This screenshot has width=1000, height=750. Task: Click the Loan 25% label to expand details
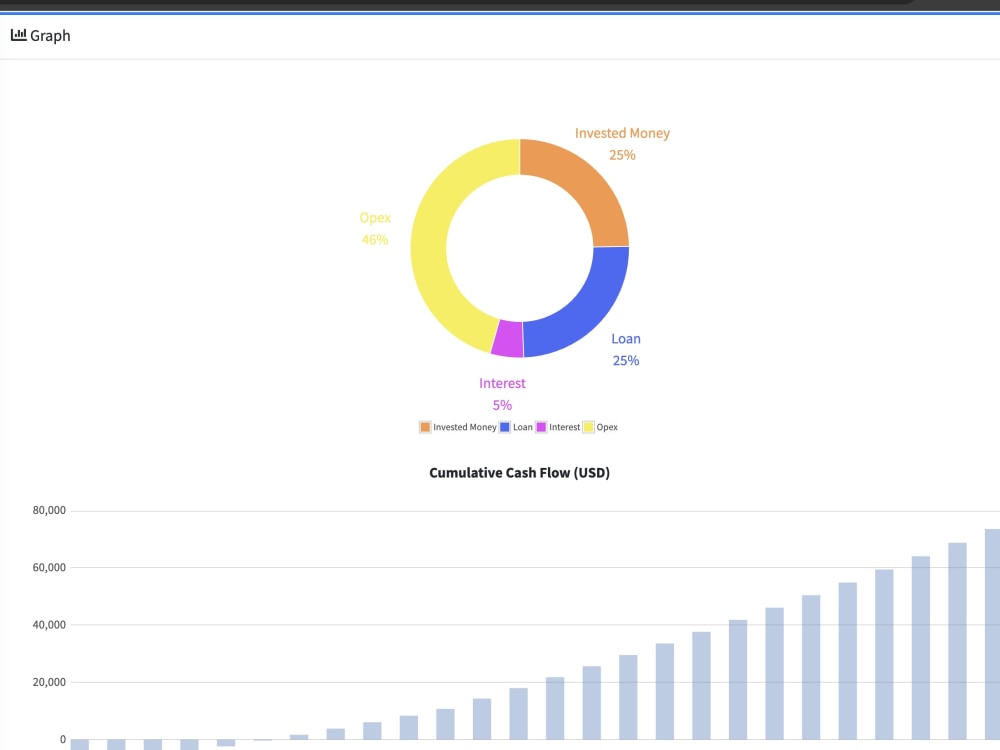point(626,349)
